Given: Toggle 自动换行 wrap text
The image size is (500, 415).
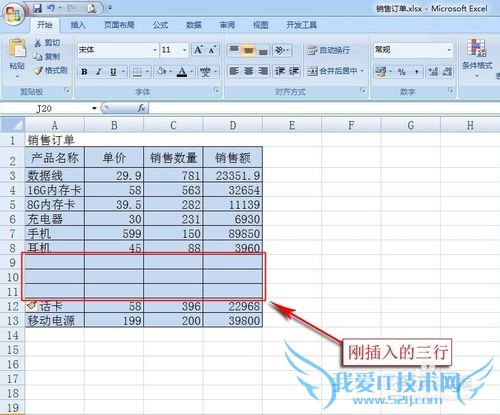Looking at the screenshot, I should (328, 50).
